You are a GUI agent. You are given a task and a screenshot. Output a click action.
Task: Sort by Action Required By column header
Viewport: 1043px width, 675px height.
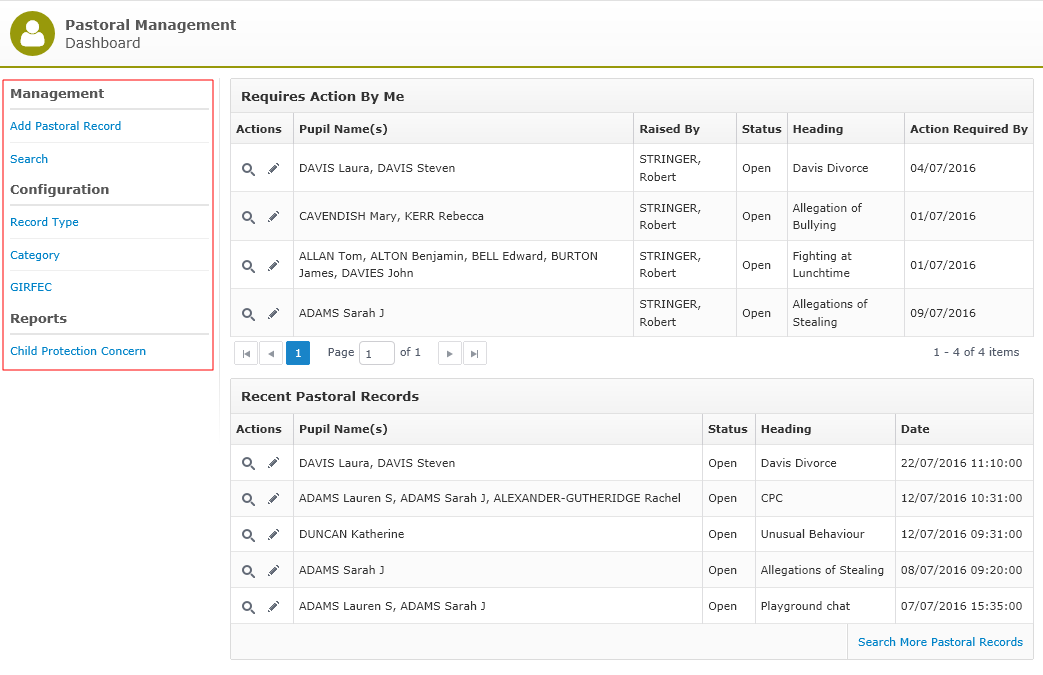(968, 129)
